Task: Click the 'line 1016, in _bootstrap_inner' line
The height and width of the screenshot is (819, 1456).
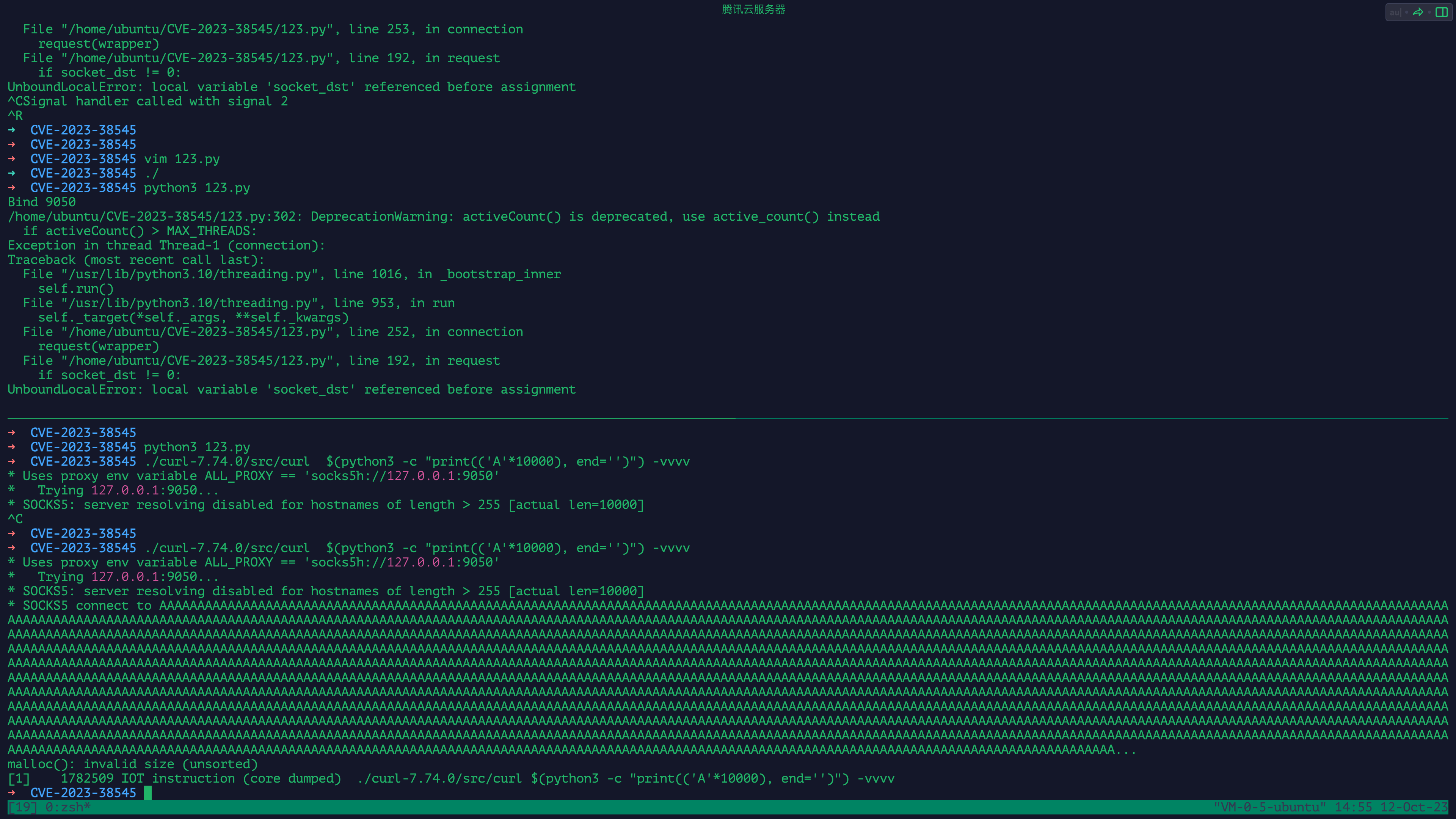Action: click(x=292, y=274)
